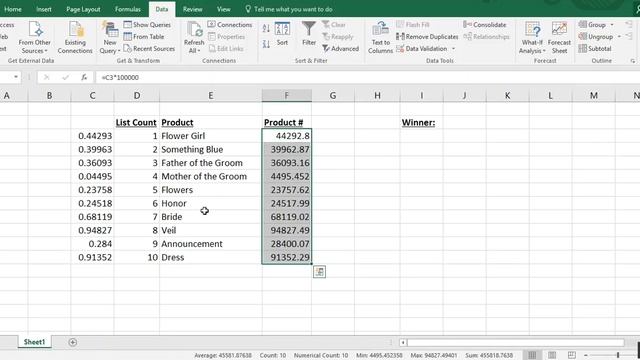Open From Other Sources menu
This screenshot has height=360, width=640.
(34, 38)
